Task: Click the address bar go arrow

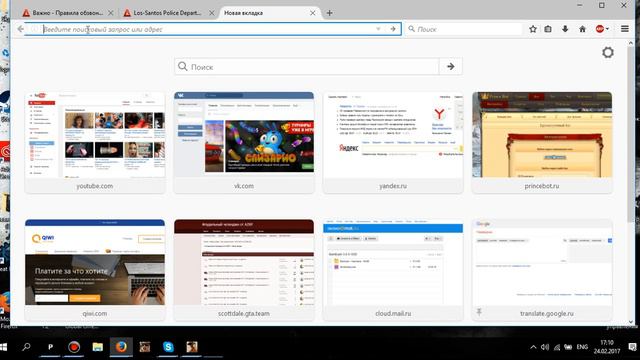Action: coord(393,29)
